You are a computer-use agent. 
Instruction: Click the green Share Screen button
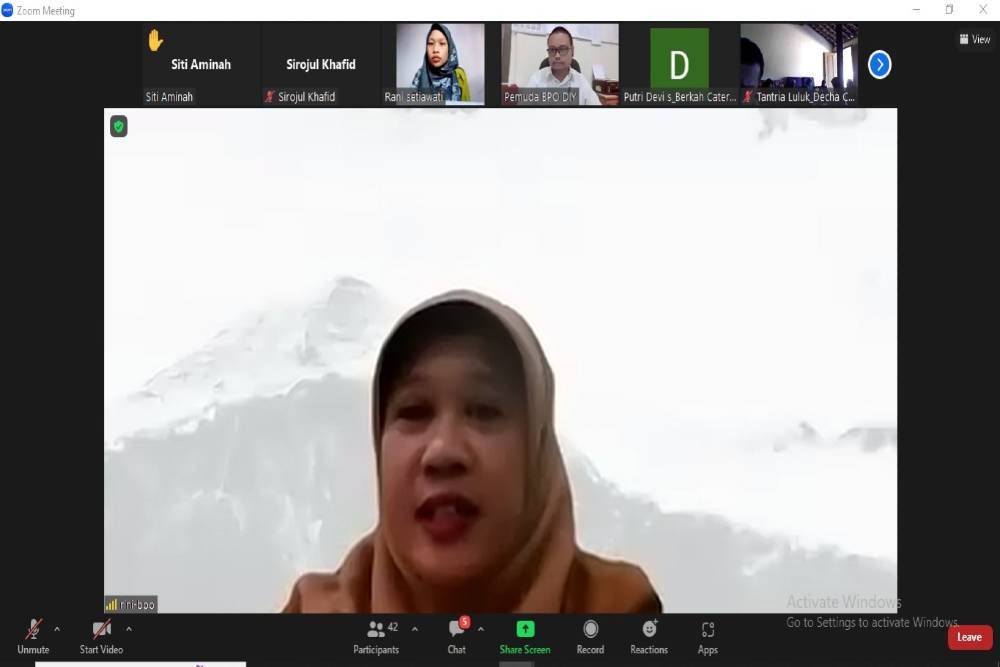tap(525, 636)
